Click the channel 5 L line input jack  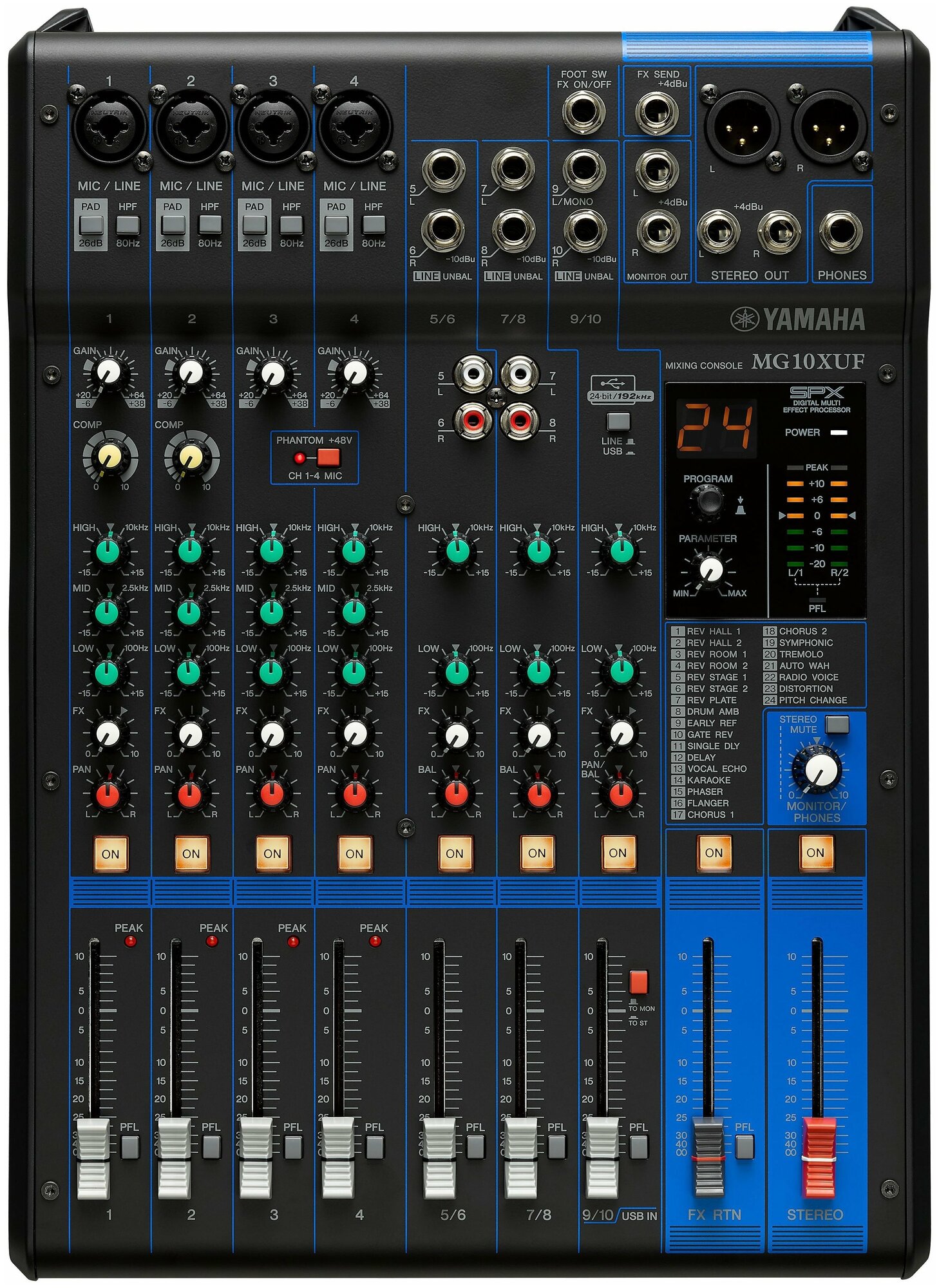coord(444,170)
